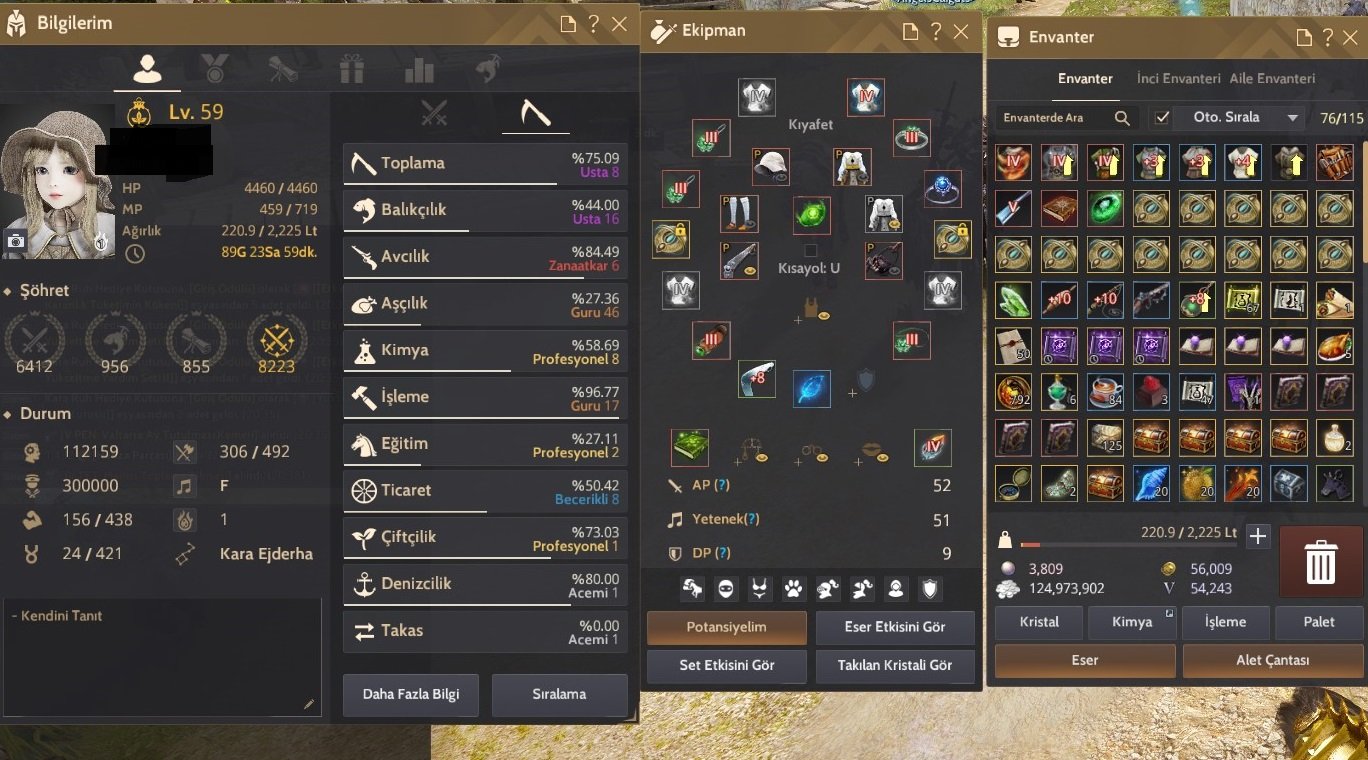Select the crossed swords combat skills icon
This screenshot has height=760, width=1368.
(x=433, y=113)
